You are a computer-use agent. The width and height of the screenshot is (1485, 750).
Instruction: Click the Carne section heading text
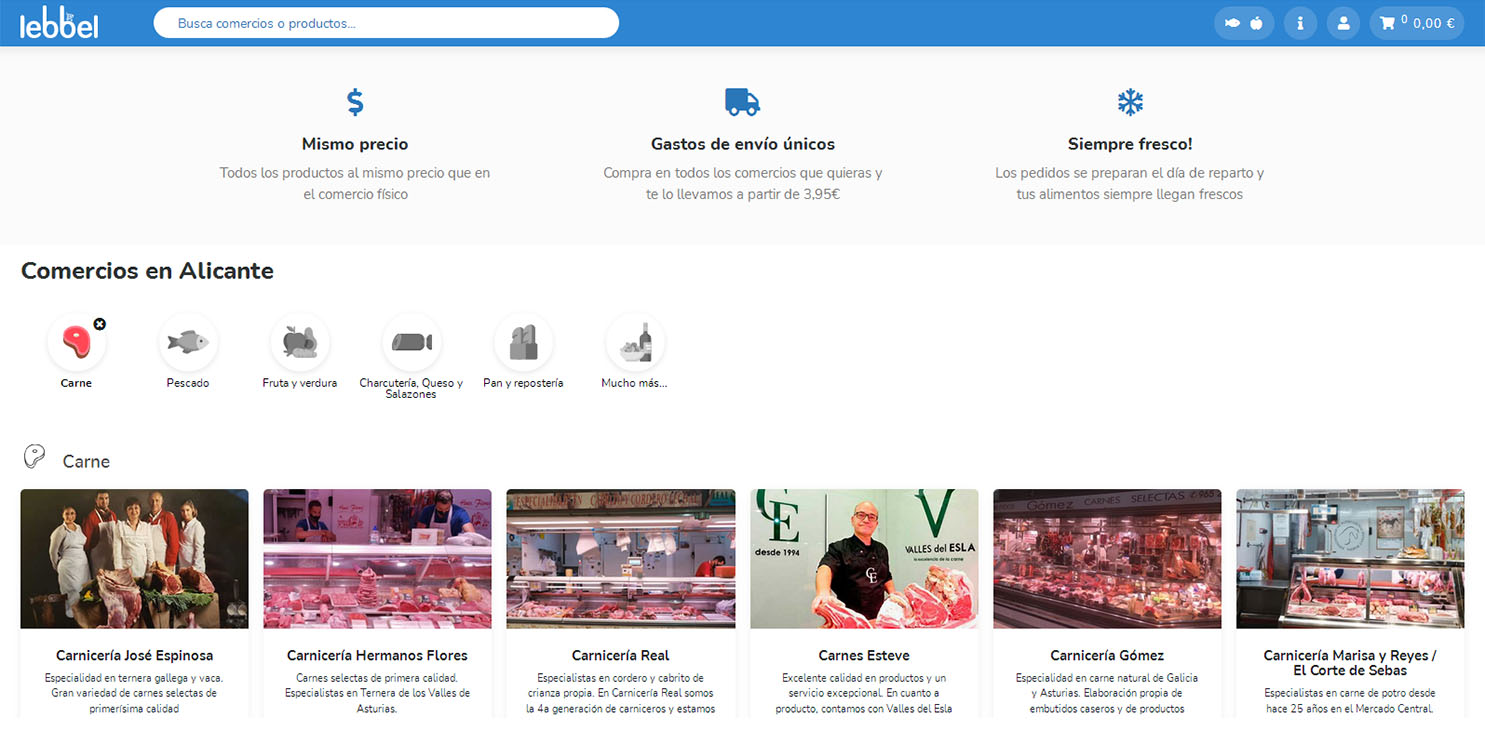pos(86,462)
